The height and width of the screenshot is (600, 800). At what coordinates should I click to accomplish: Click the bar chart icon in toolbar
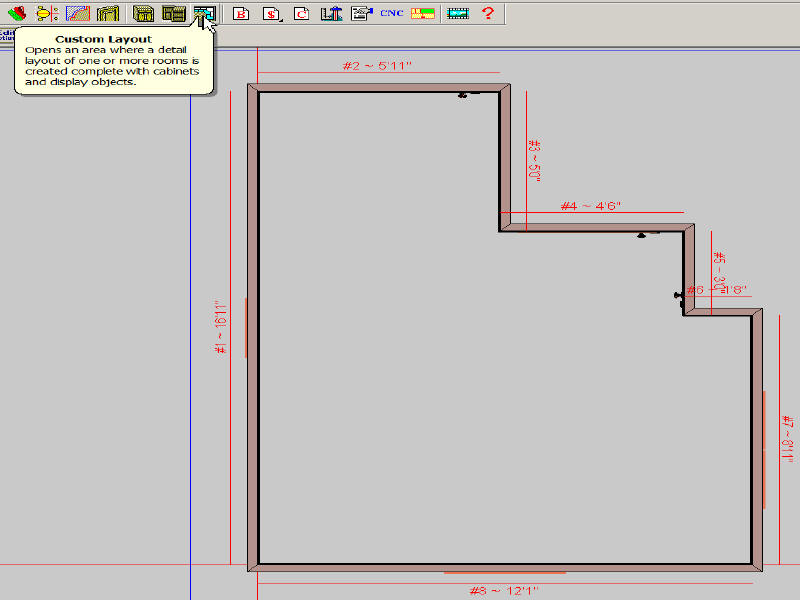click(331, 14)
